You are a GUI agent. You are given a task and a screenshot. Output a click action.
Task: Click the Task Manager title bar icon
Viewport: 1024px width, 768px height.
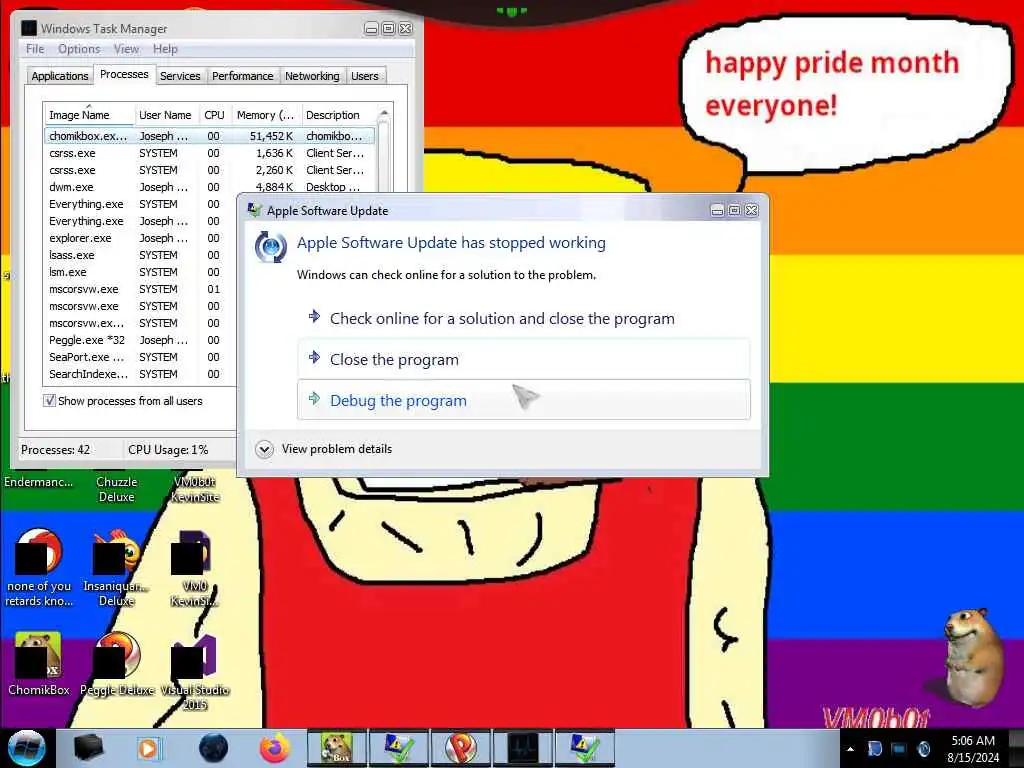[29, 28]
